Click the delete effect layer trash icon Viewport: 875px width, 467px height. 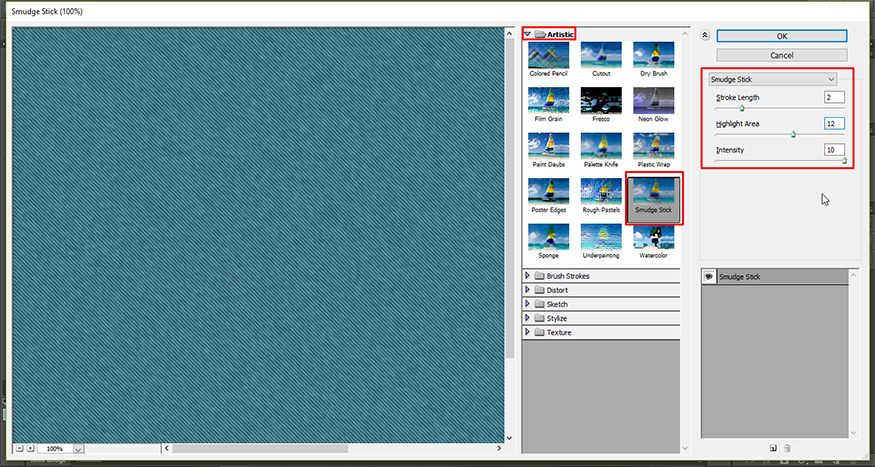pos(787,447)
